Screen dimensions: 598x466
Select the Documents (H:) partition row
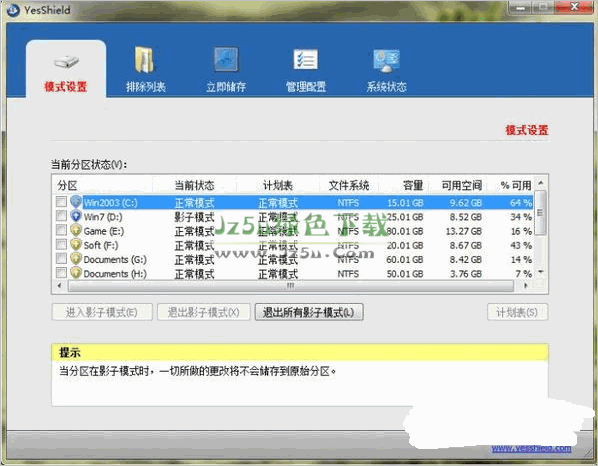(x=294, y=273)
